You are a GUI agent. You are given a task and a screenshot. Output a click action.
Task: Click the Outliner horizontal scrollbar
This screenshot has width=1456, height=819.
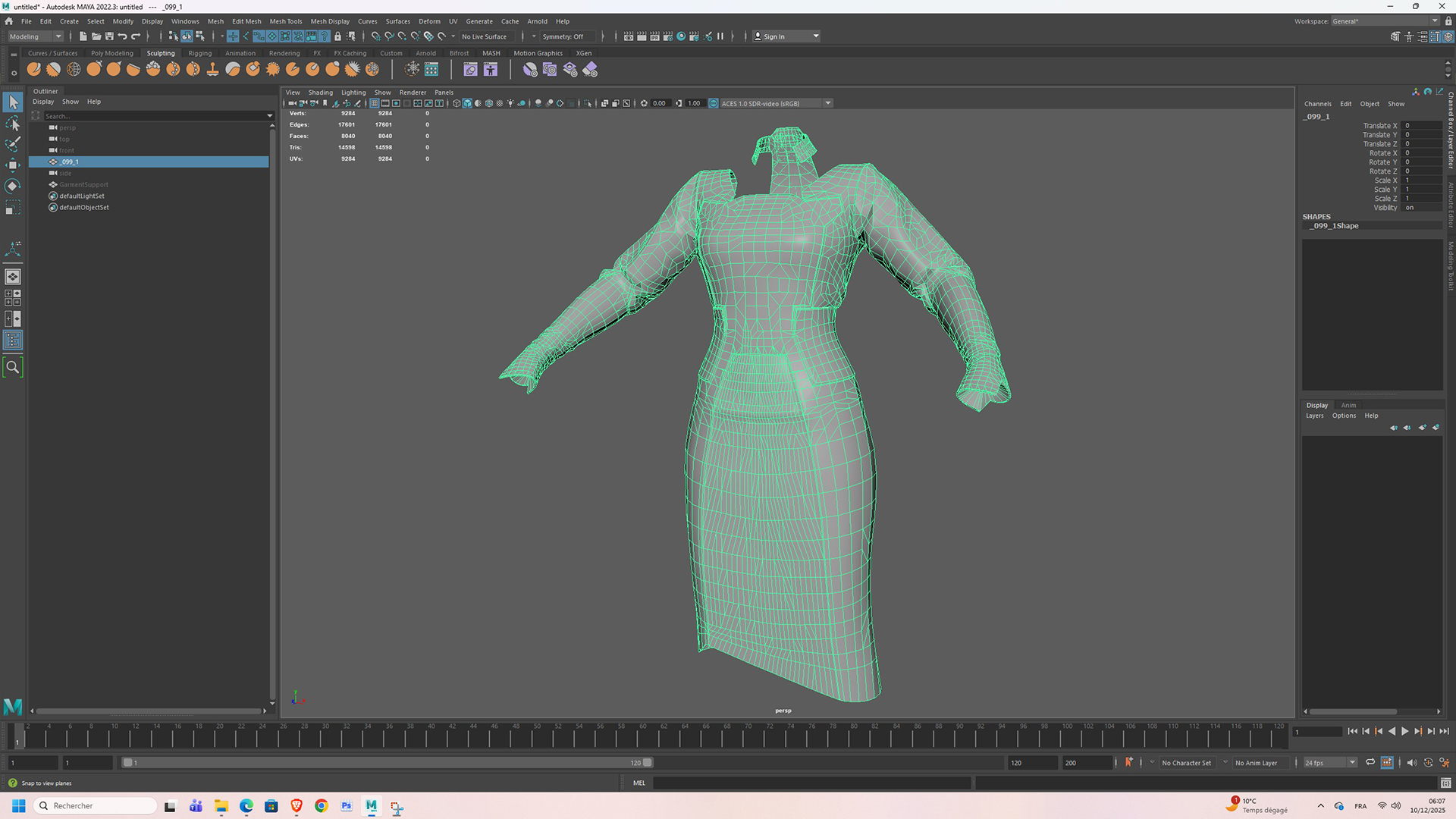(149, 711)
